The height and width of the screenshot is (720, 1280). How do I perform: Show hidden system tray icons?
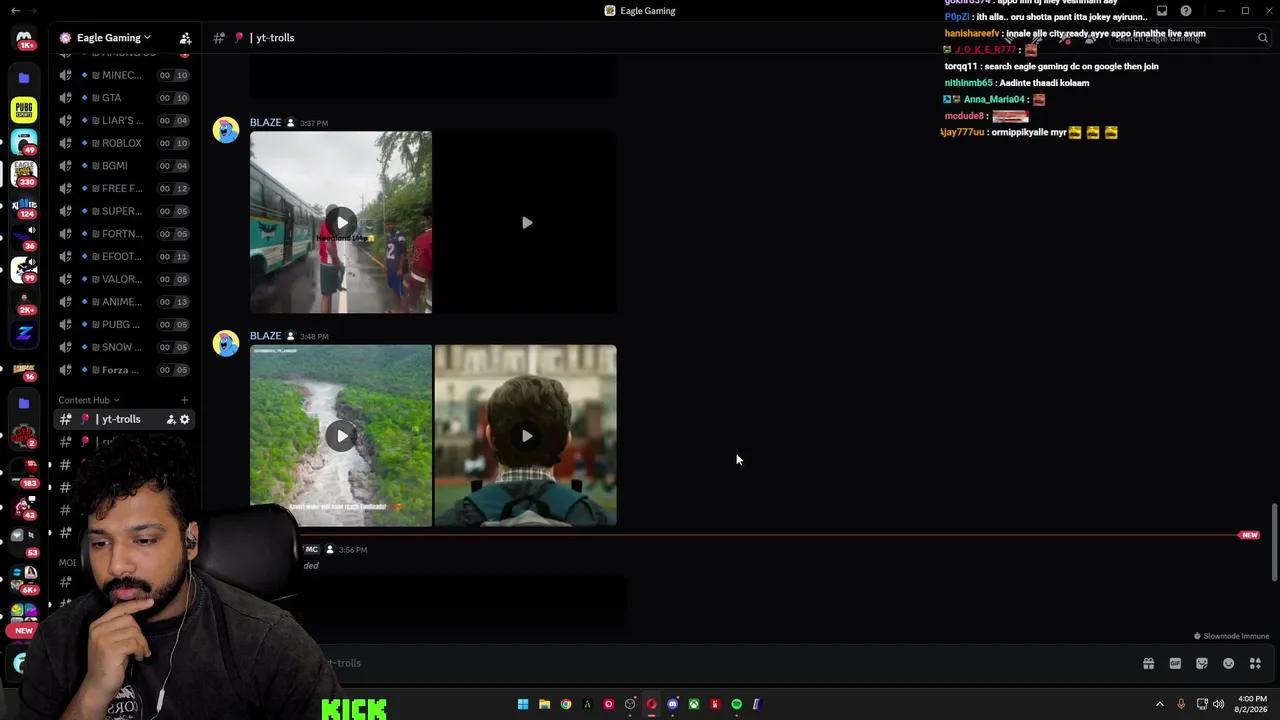pos(1160,704)
